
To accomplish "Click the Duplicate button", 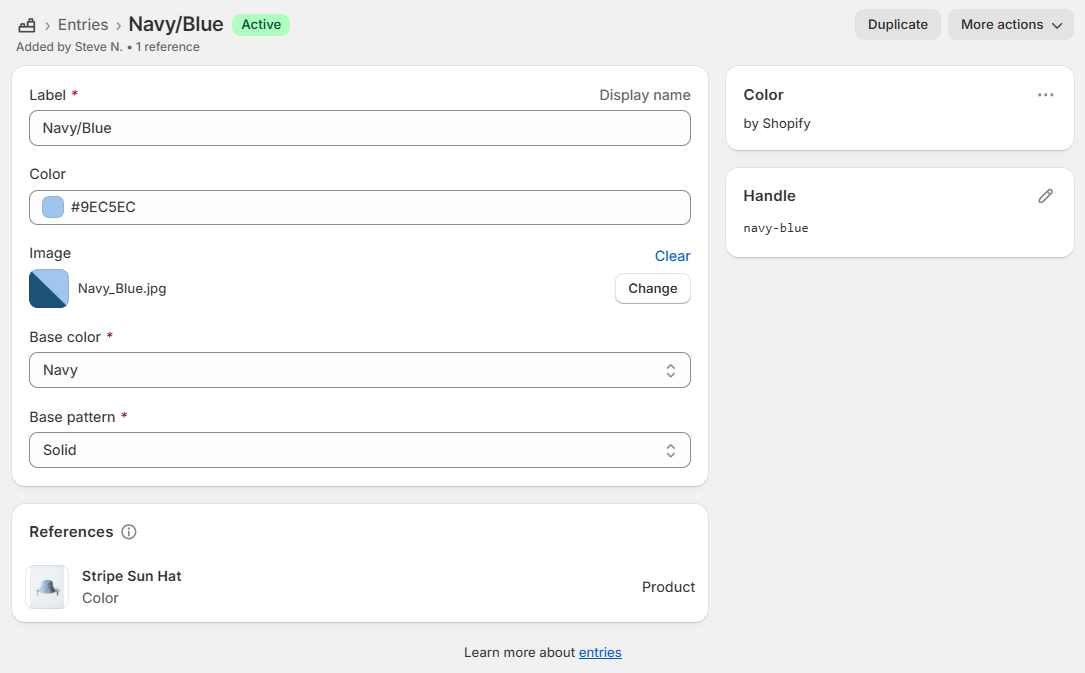I will click(897, 25).
